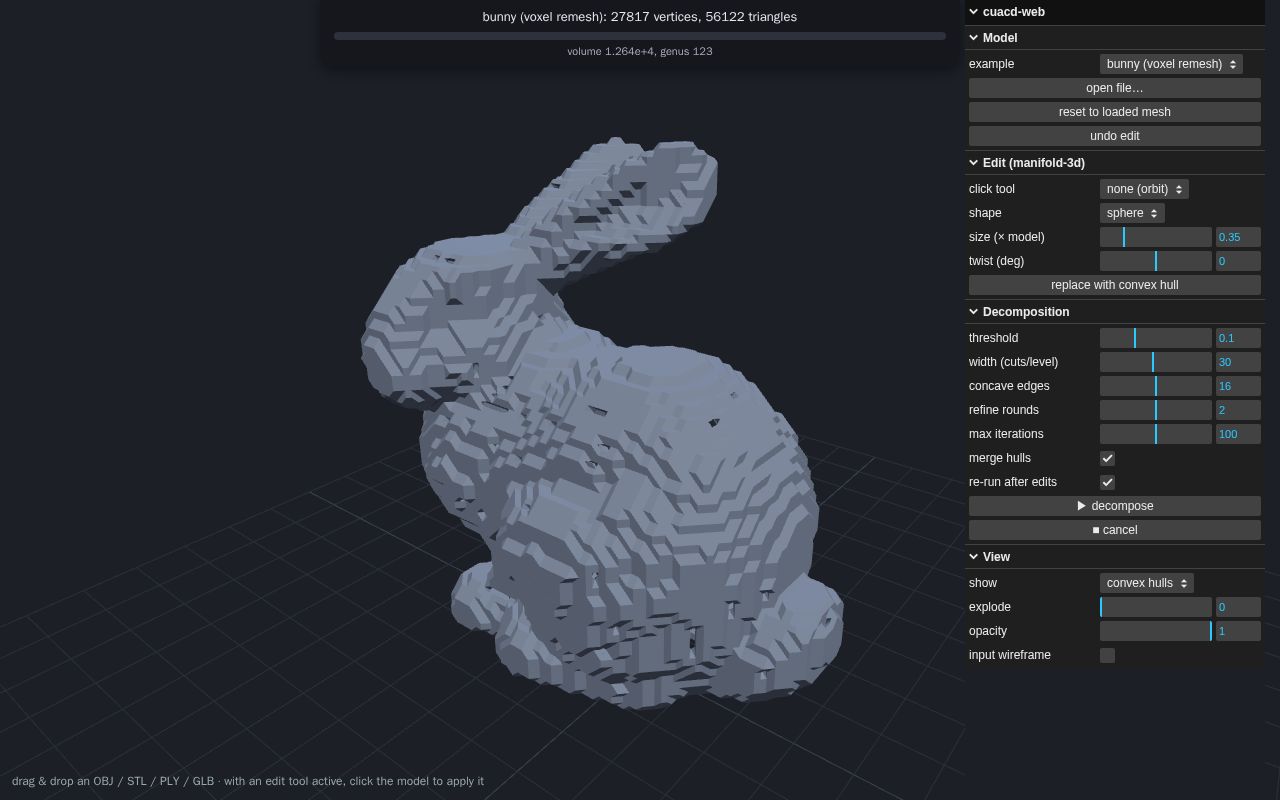
Task: Adjust the concave edges slider
Action: pyautogui.click(x=1156, y=386)
